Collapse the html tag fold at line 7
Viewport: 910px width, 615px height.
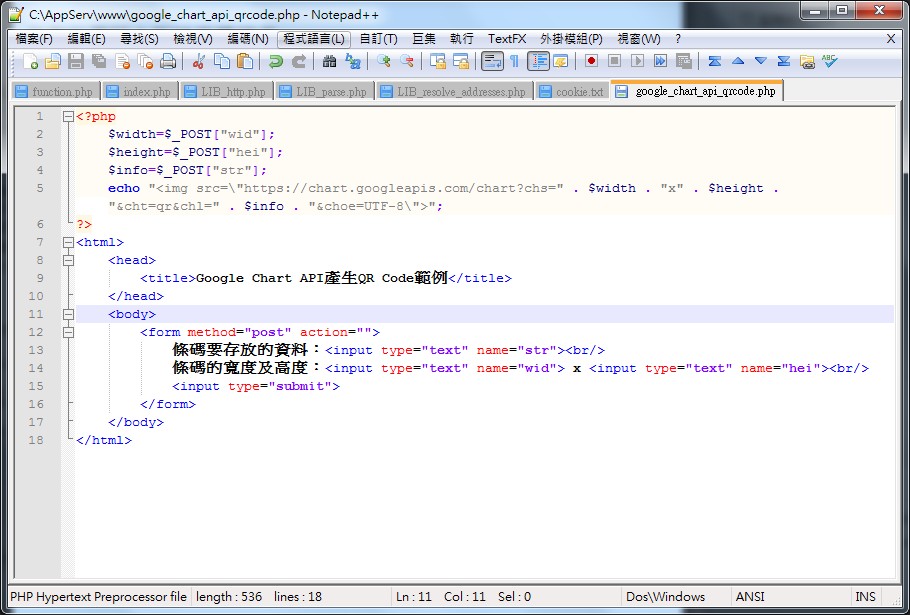pyautogui.click(x=68, y=243)
